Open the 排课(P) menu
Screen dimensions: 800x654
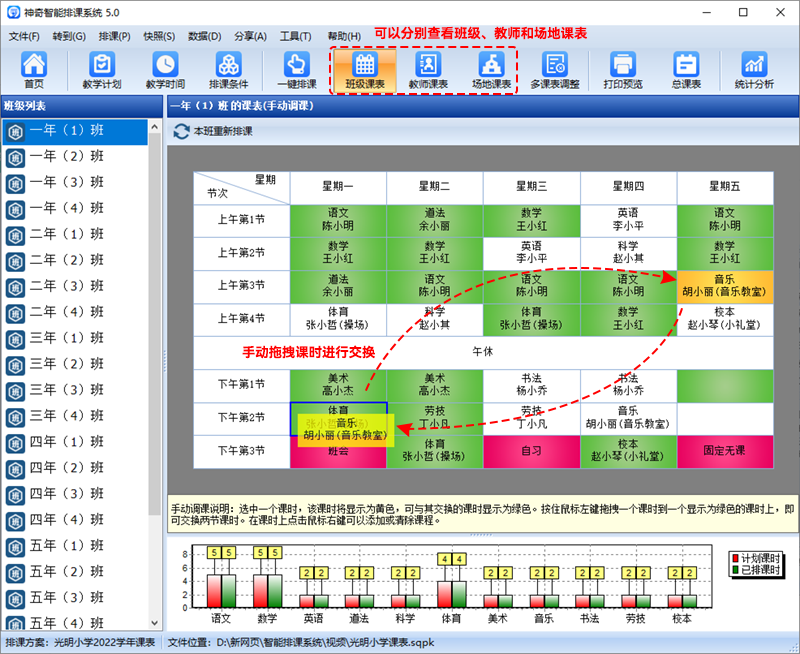pyautogui.click(x=114, y=36)
